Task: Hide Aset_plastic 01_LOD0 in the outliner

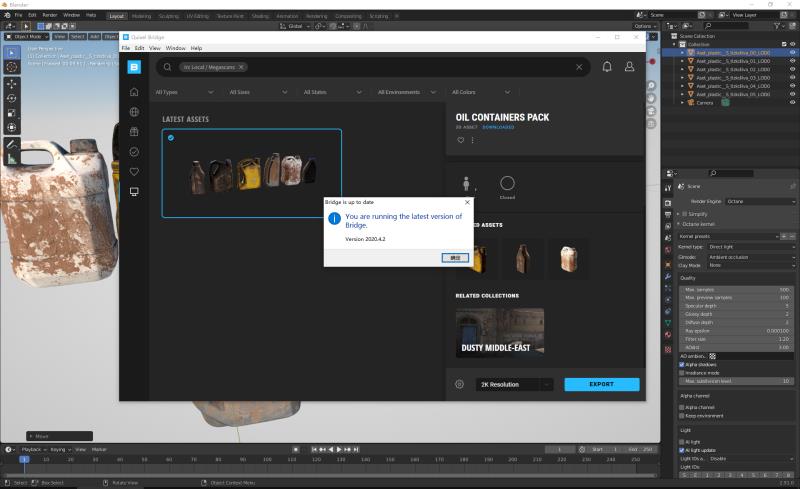Action: click(792, 61)
